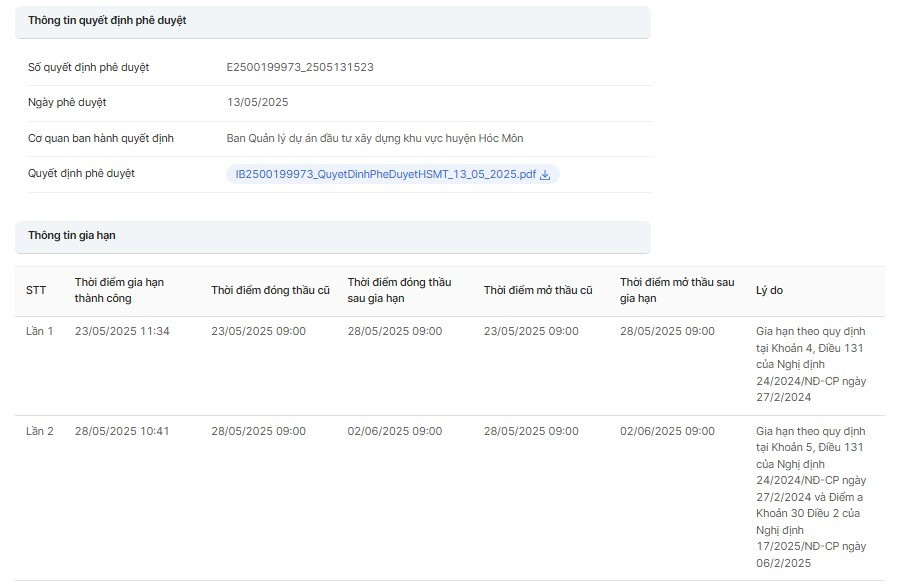Click the Lần 1 reason citing Khoản 4
The height and width of the screenshot is (586, 903).
811,364
